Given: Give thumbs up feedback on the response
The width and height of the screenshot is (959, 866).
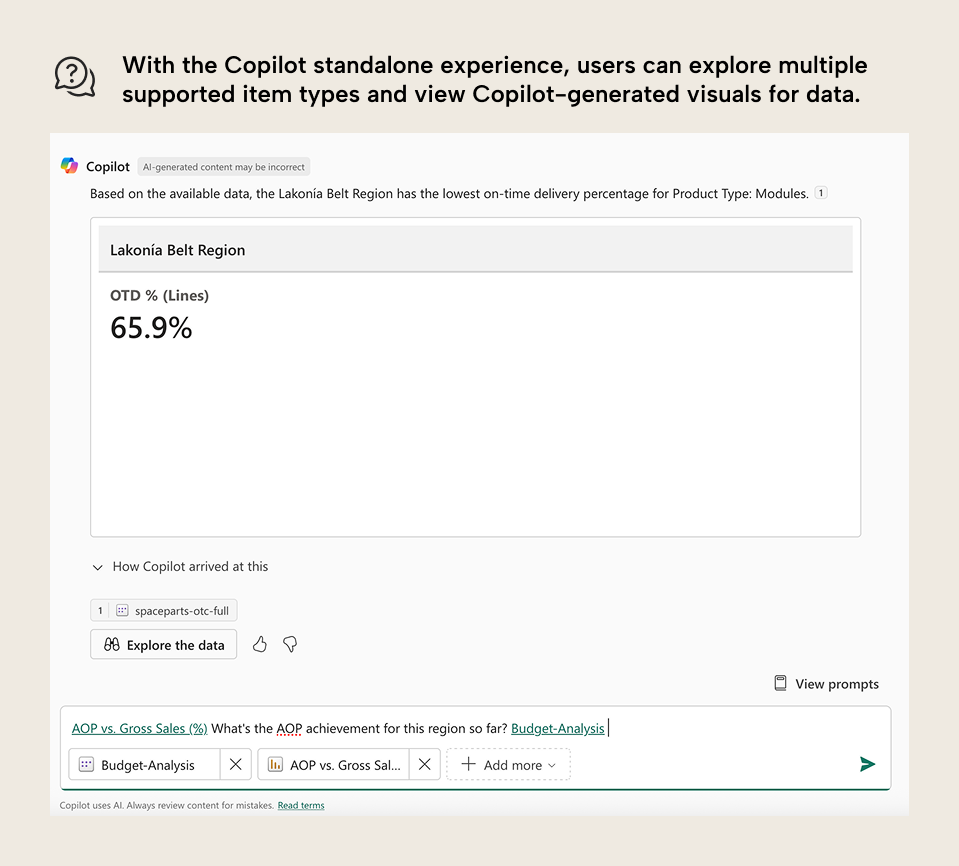Looking at the screenshot, I should (260, 645).
